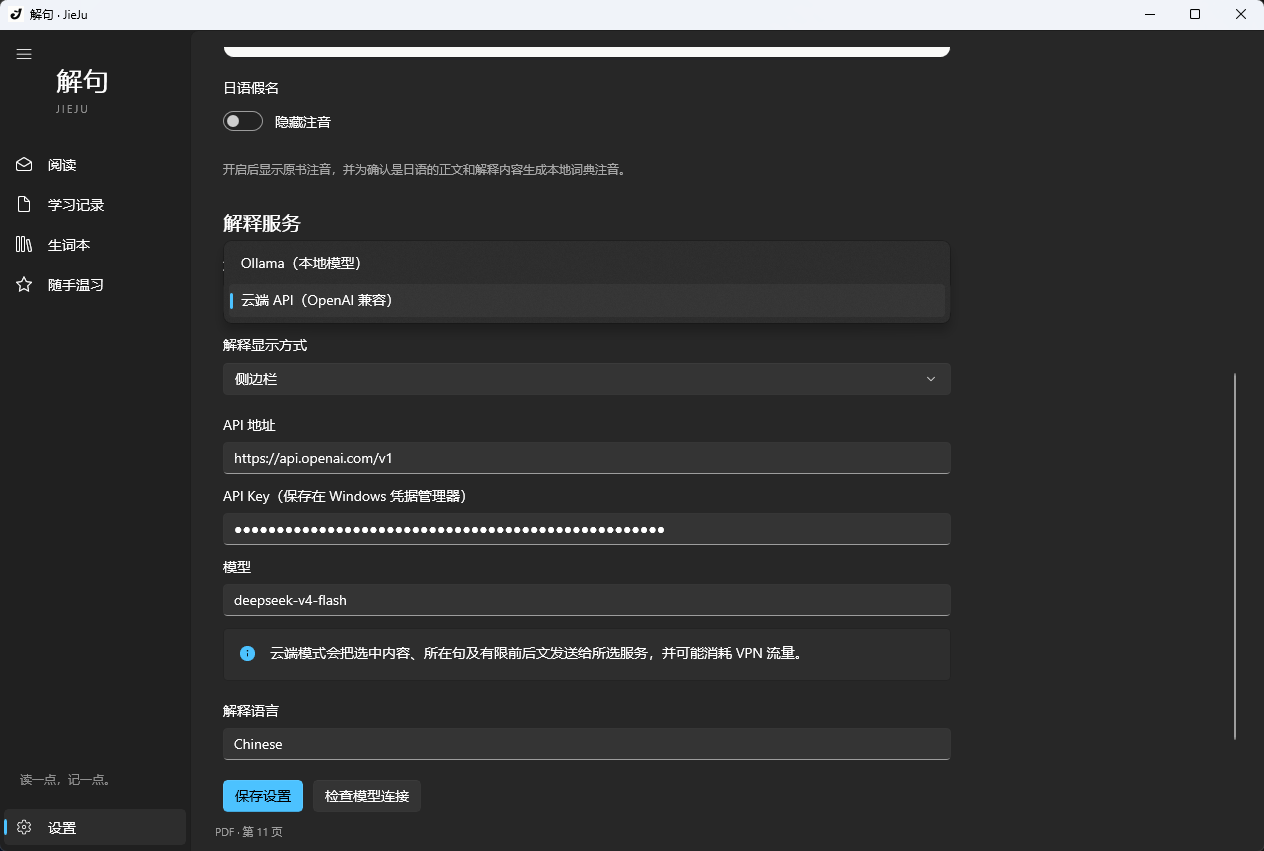Click the envelope icon next to 阅读
The width and height of the screenshot is (1264, 851).
[x=24, y=165]
